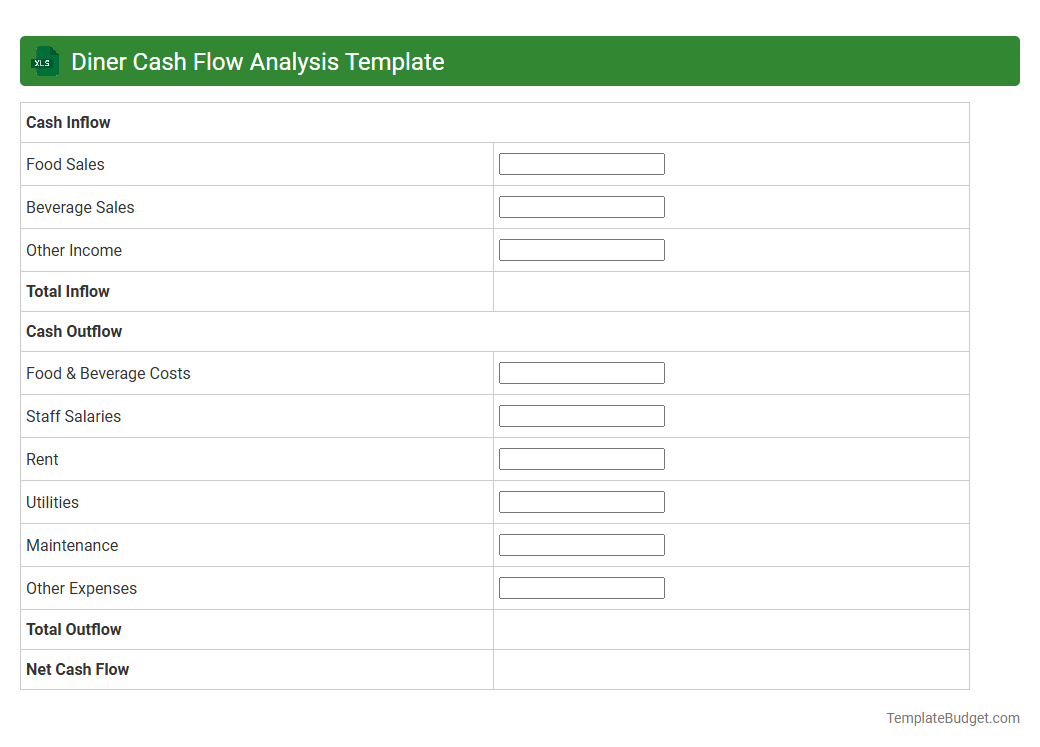Click the Staff Salaries row label

[74, 416]
